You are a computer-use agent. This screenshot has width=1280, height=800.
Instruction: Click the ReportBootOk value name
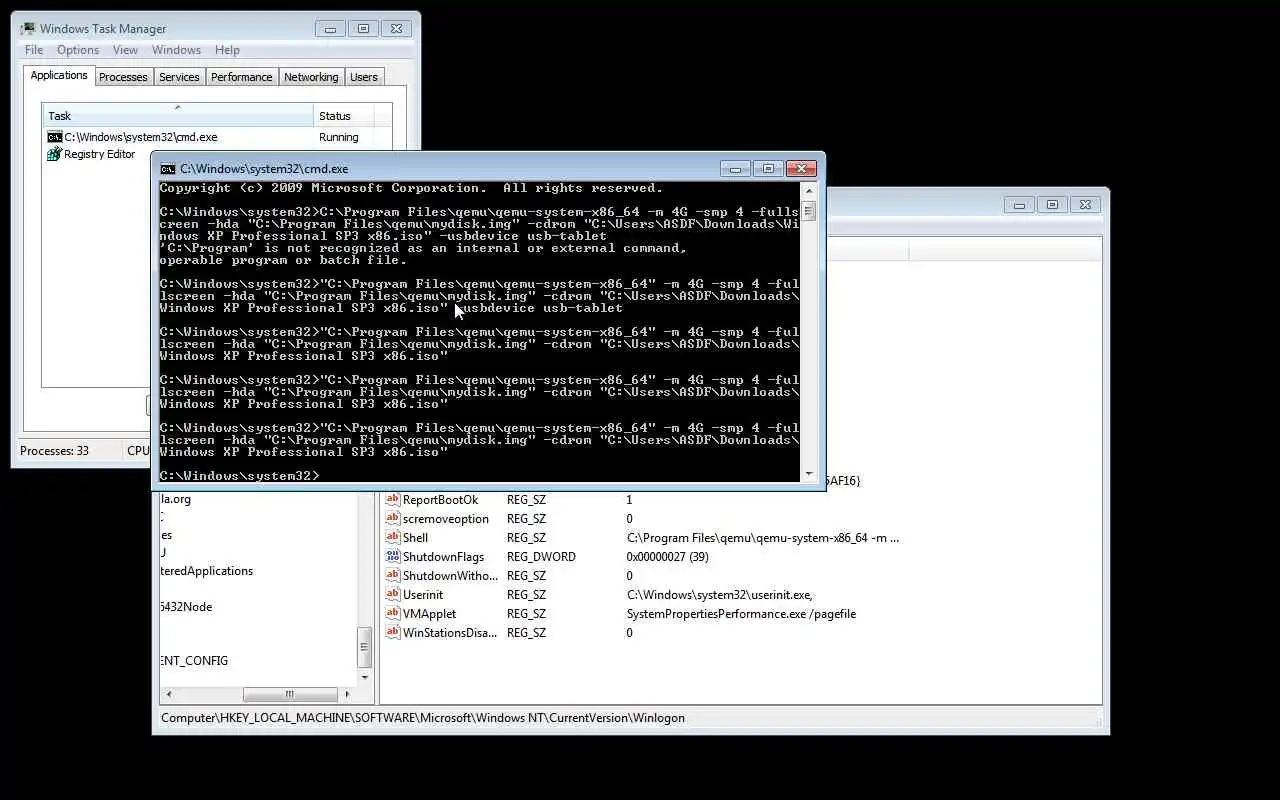440,500
